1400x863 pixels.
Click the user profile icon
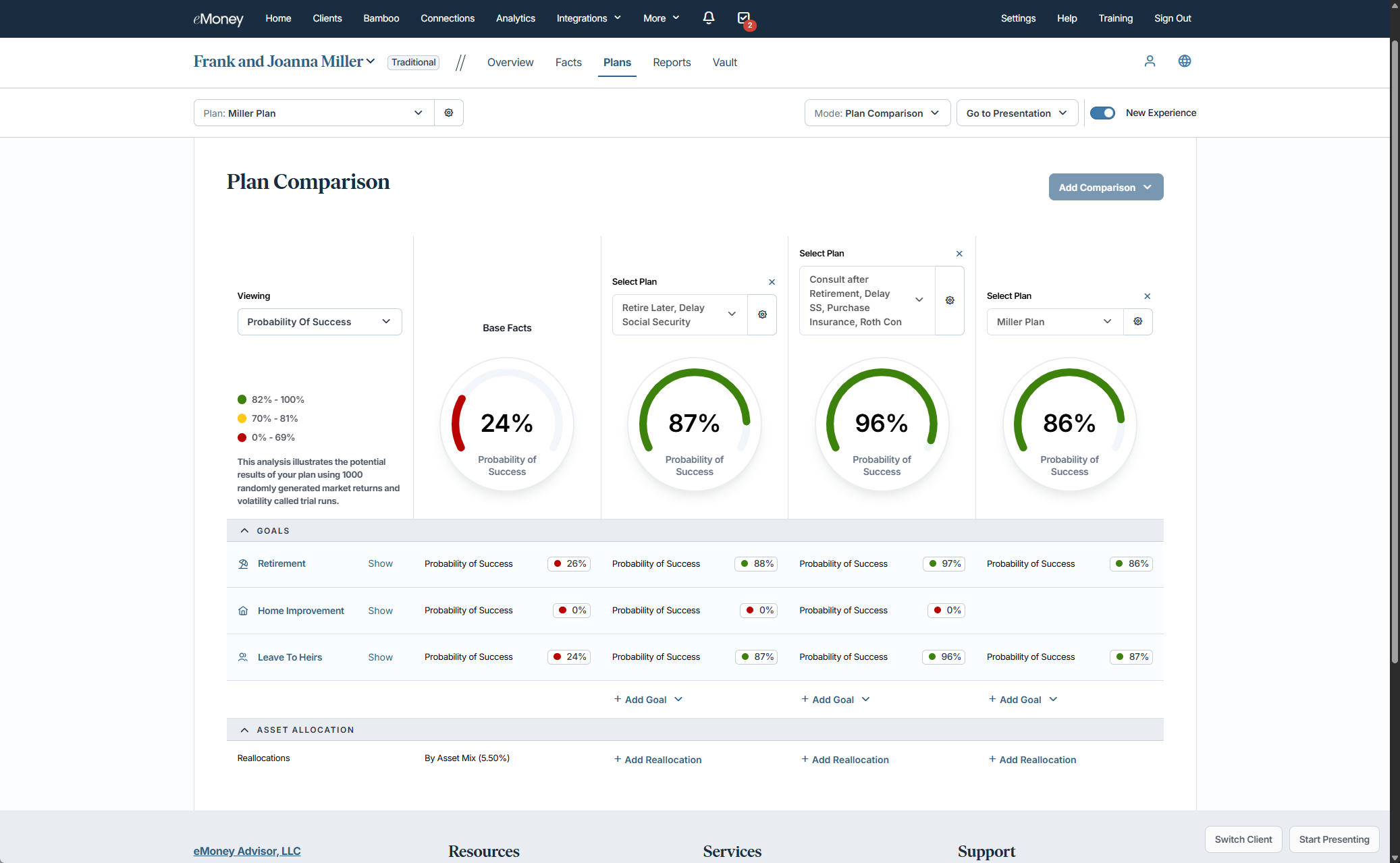tap(1150, 61)
